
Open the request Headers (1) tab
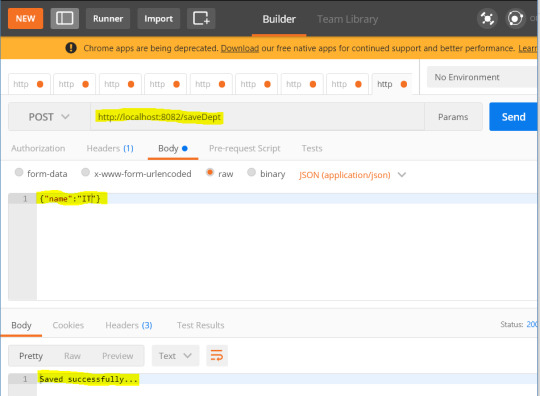(110, 148)
